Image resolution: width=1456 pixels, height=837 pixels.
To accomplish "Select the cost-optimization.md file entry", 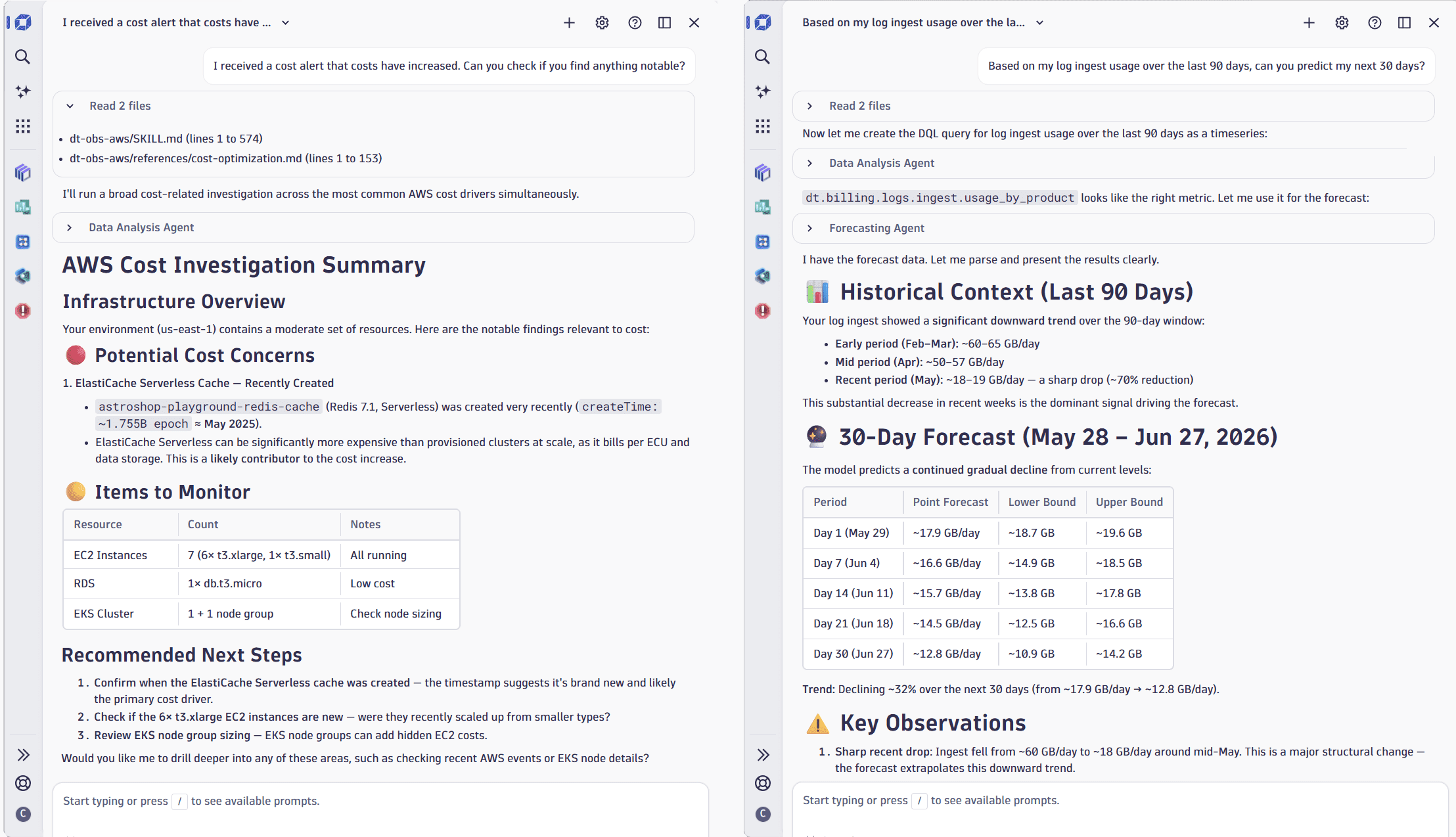I will pyautogui.click(x=225, y=158).
